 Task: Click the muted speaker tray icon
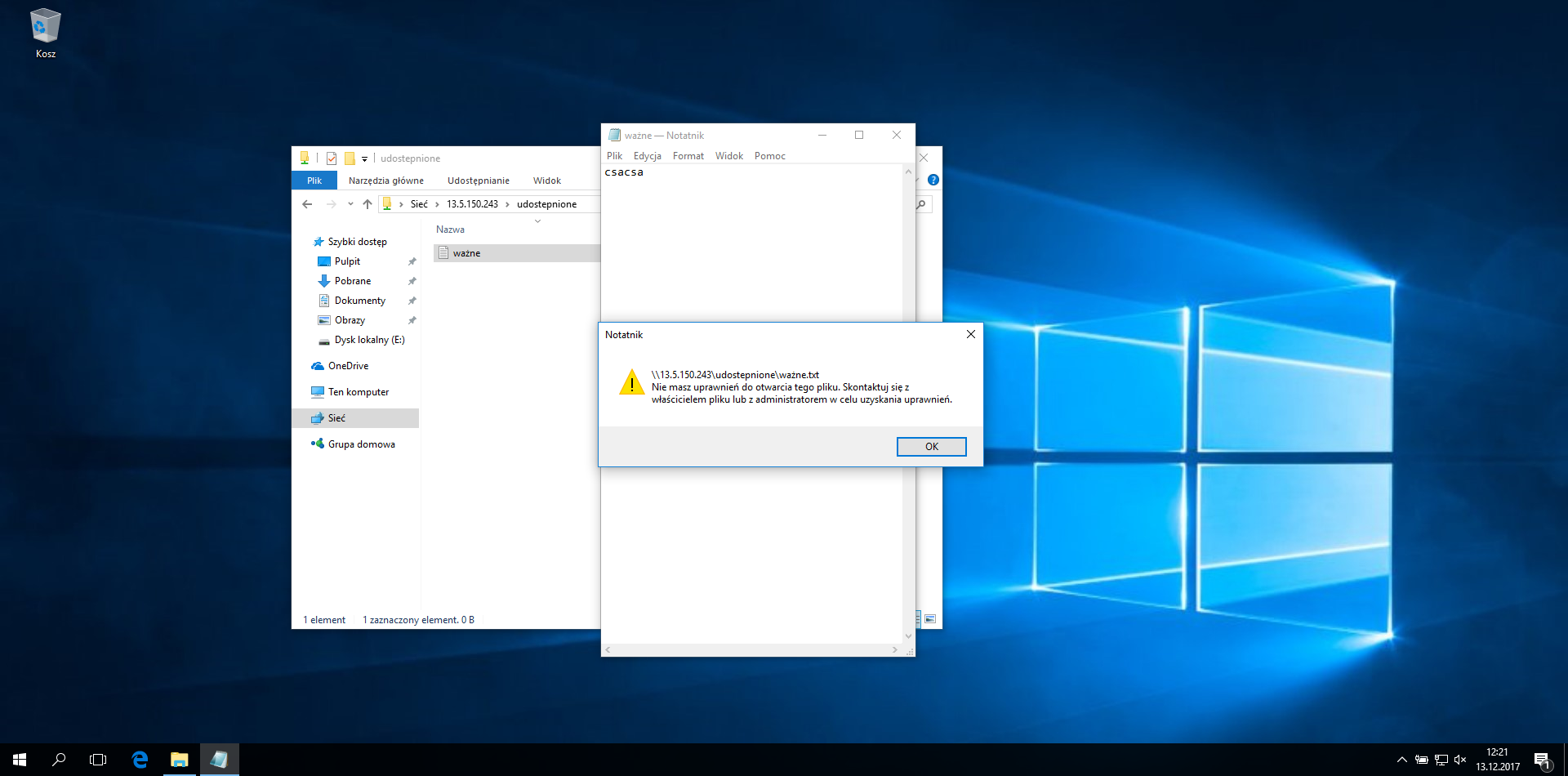pos(1460,760)
